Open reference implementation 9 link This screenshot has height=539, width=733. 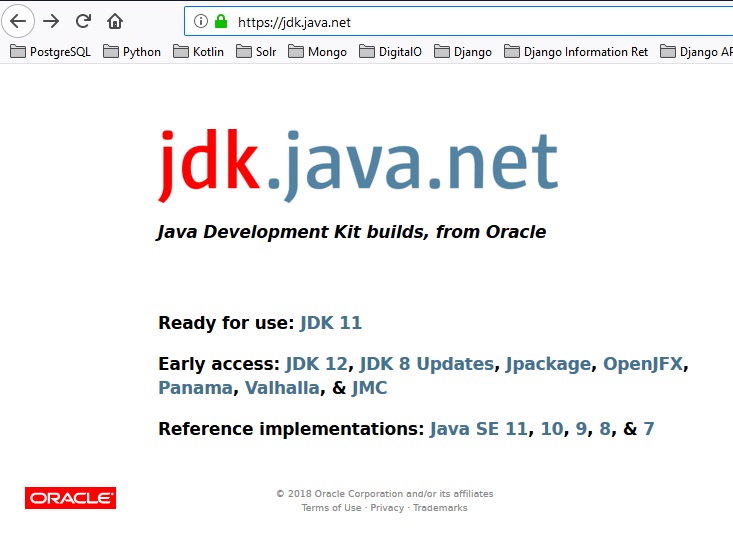[581, 429]
